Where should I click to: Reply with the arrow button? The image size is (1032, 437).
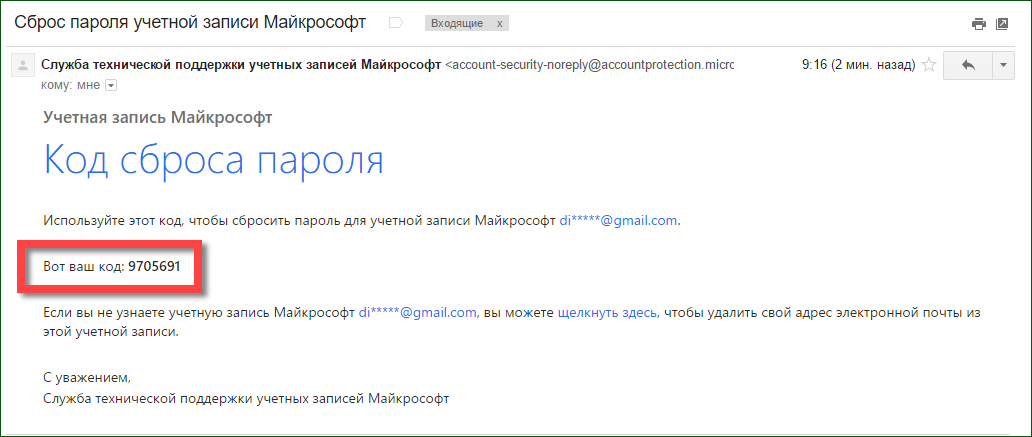[967, 66]
